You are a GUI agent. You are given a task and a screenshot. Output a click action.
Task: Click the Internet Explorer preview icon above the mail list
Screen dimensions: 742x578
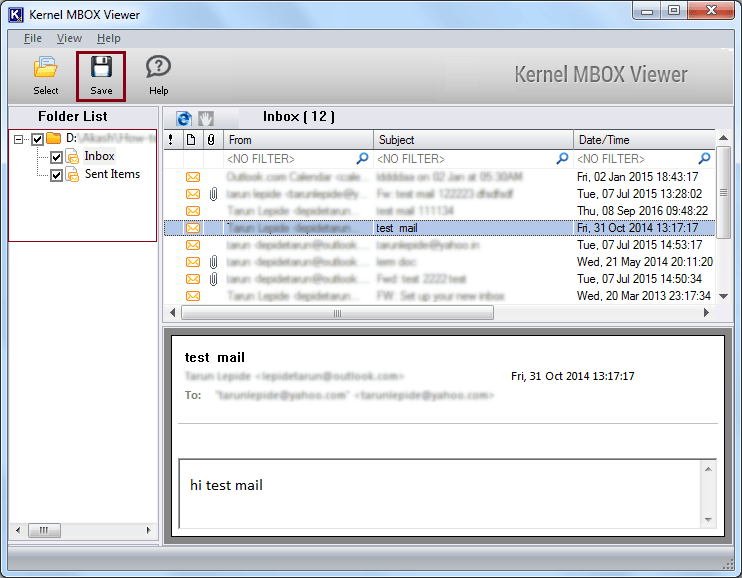pyautogui.click(x=184, y=118)
